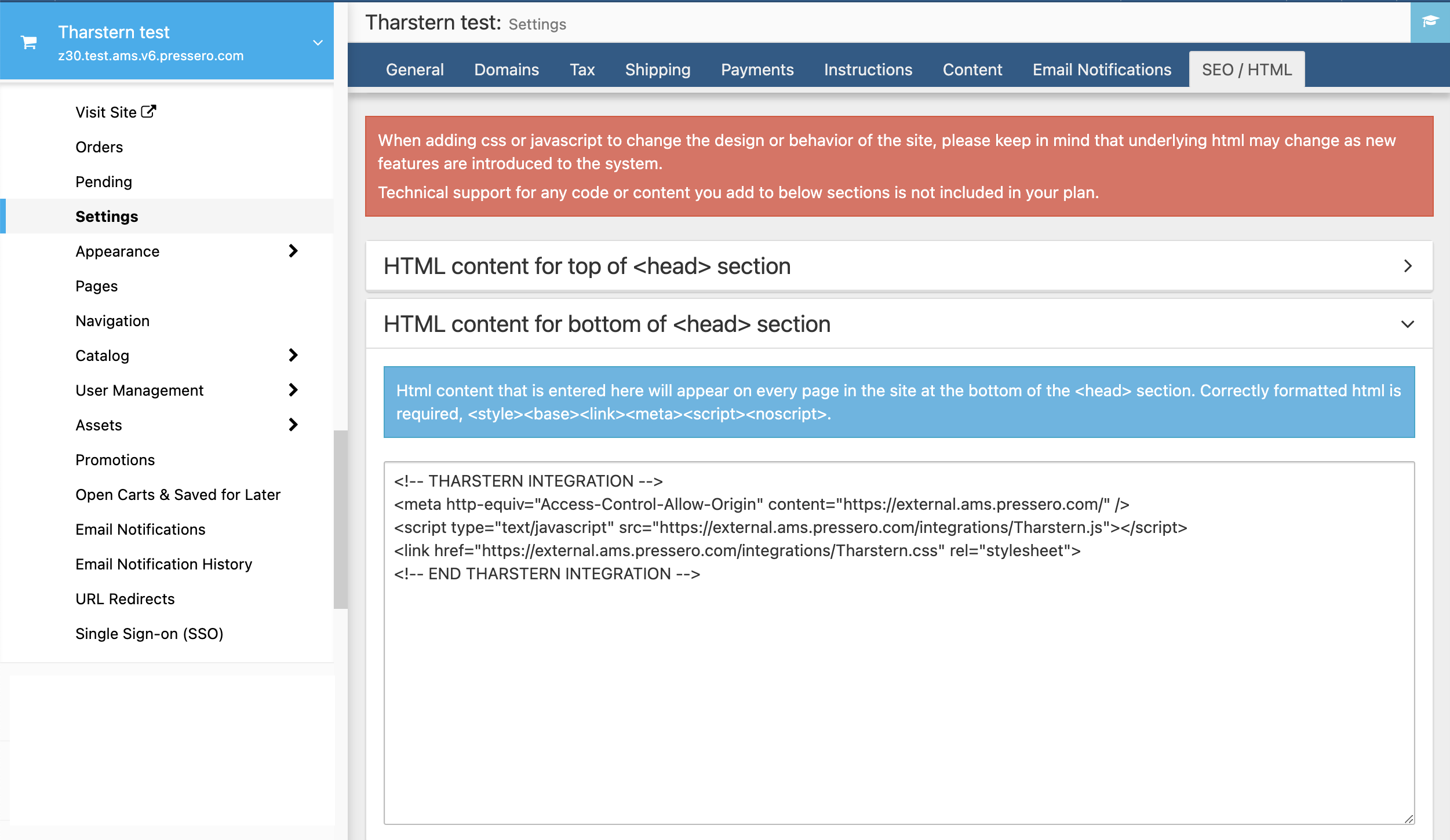
Task: Open URL Redirects in the sidebar
Action: (125, 599)
